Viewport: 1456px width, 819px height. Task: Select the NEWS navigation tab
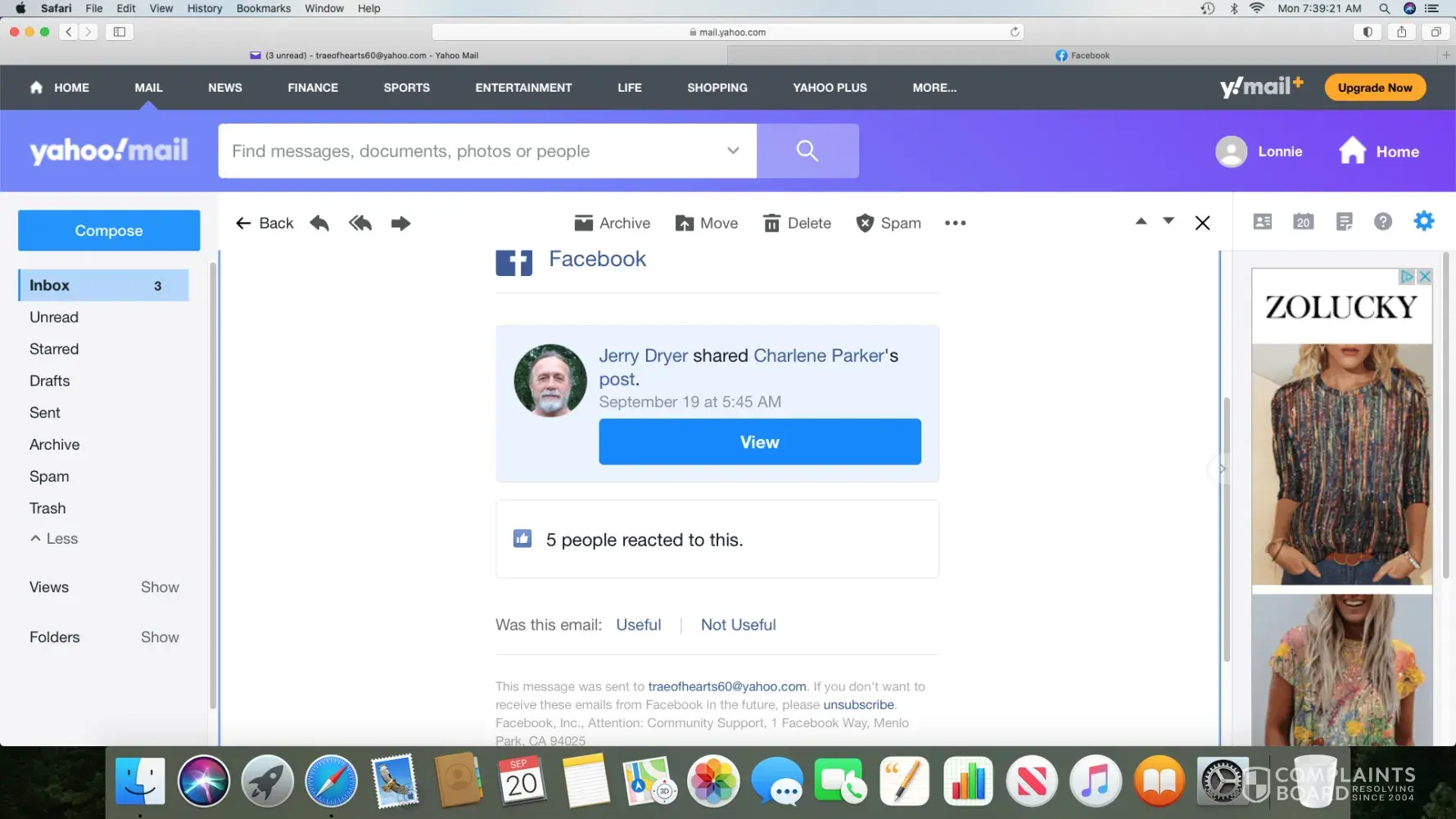[225, 88]
